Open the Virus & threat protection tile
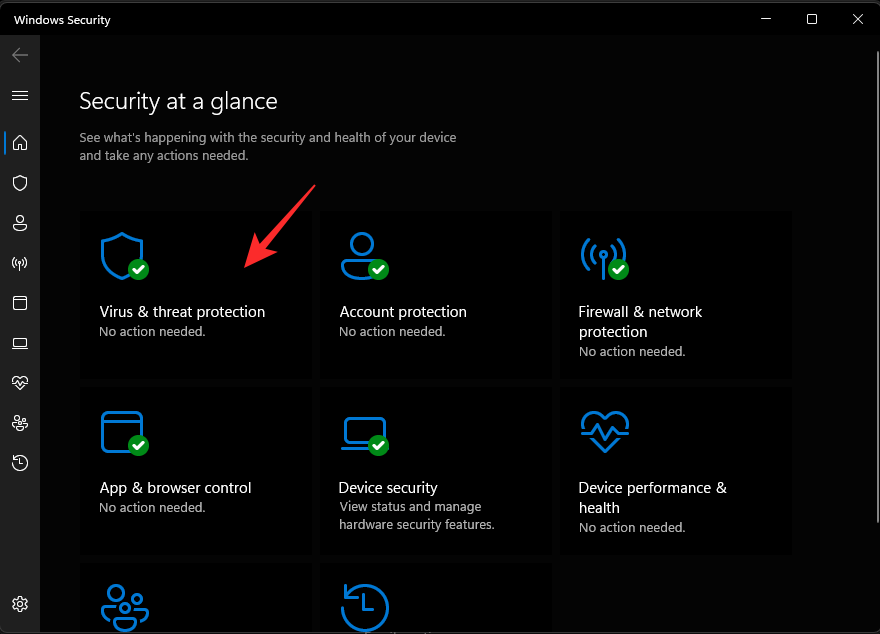 pyautogui.click(x=196, y=294)
